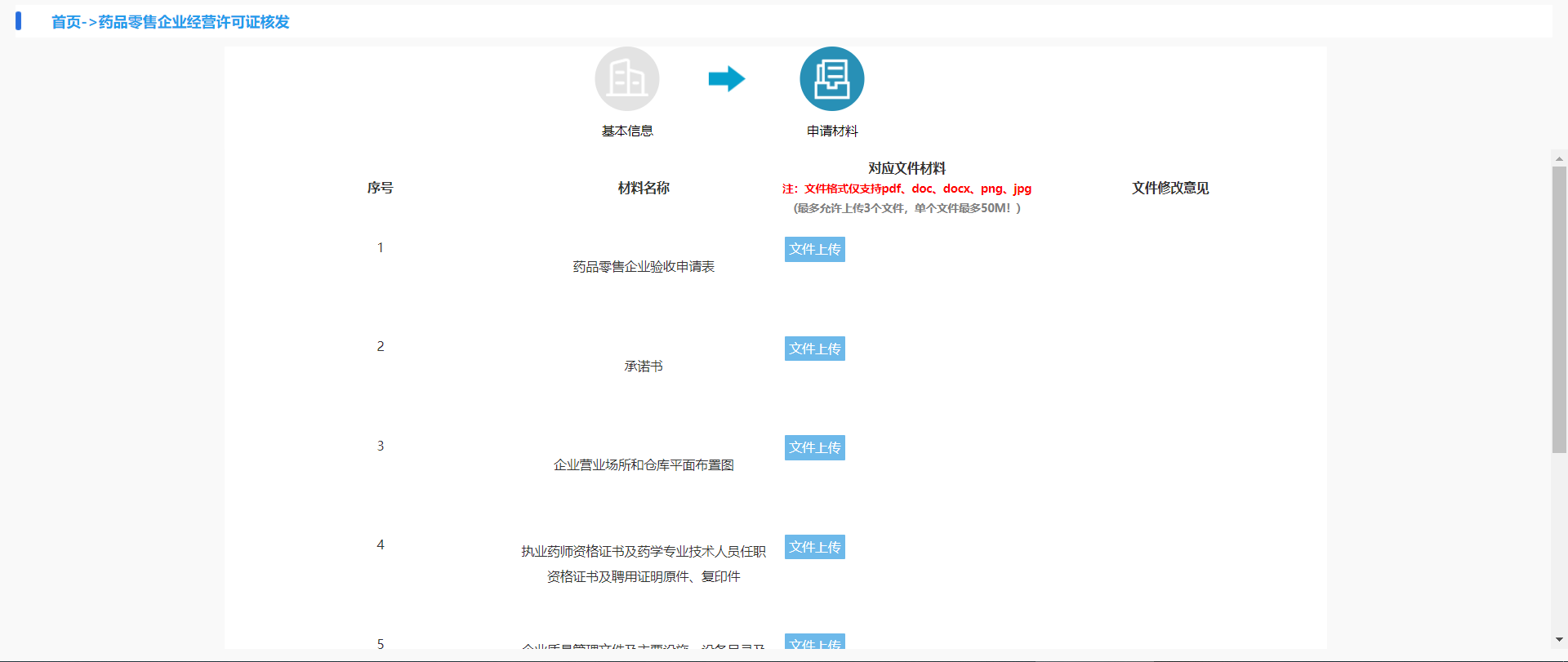Select the 申请材料 step label

pos(832,131)
